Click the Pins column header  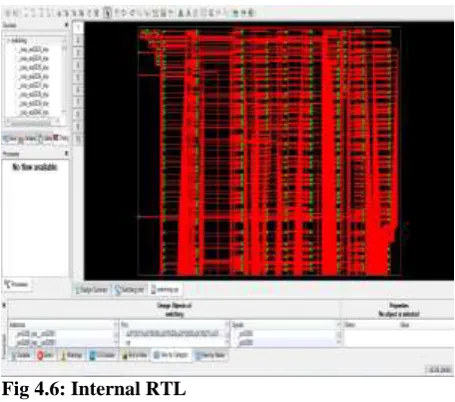tap(173, 325)
